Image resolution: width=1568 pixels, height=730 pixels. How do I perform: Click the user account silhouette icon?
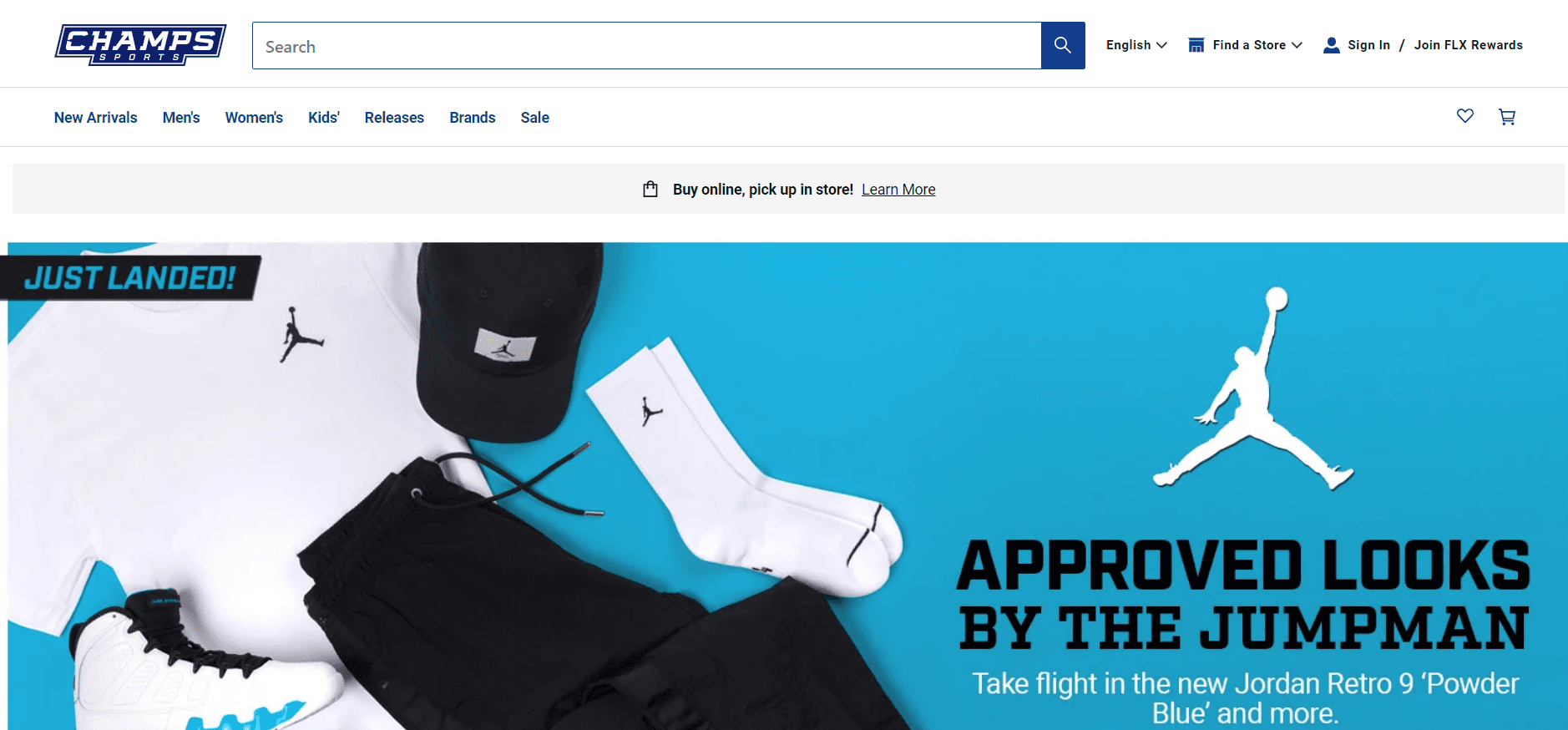[1332, 45]
